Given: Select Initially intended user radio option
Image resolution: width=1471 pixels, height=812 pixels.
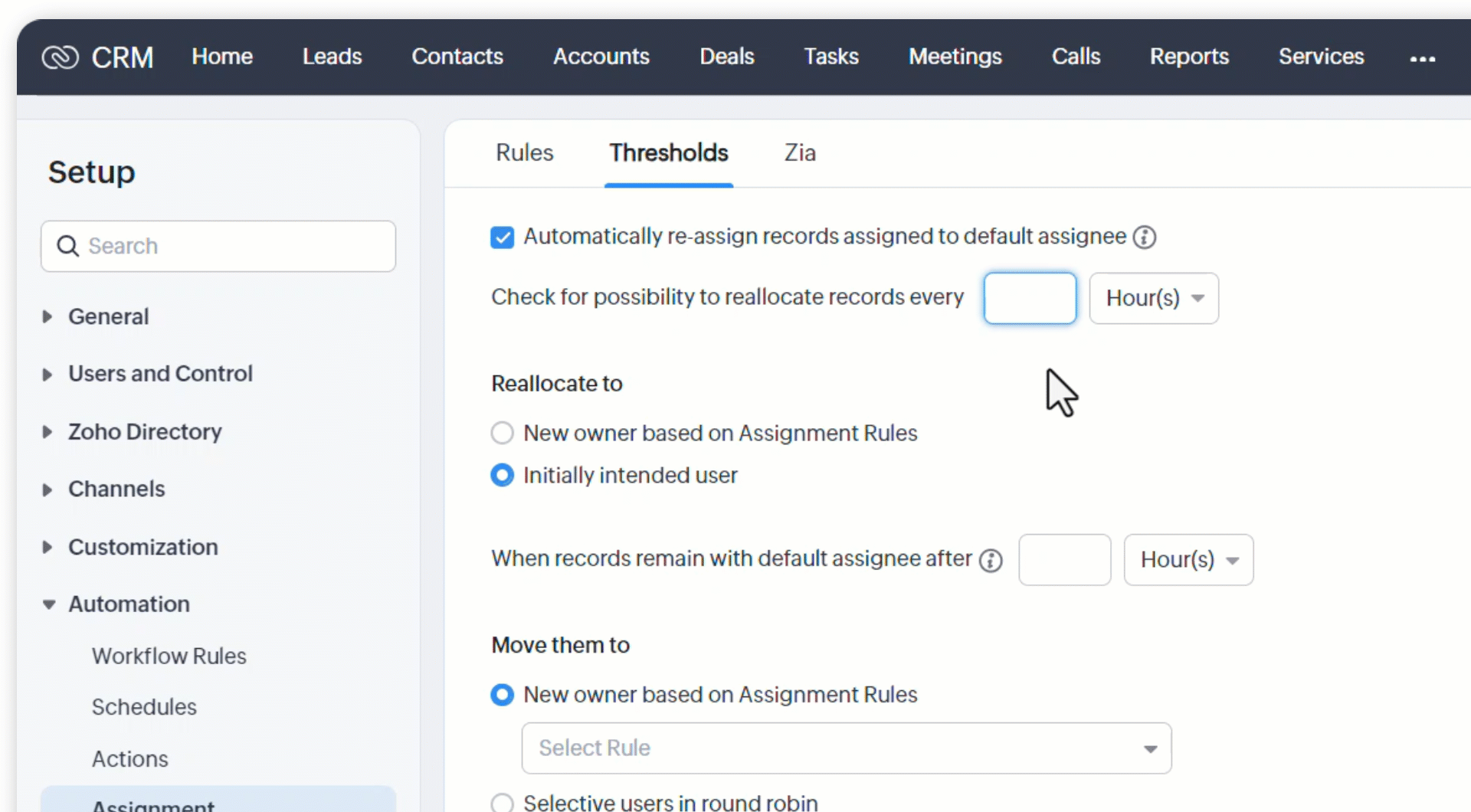Looking at the screenshot, I should click(503, 476).
